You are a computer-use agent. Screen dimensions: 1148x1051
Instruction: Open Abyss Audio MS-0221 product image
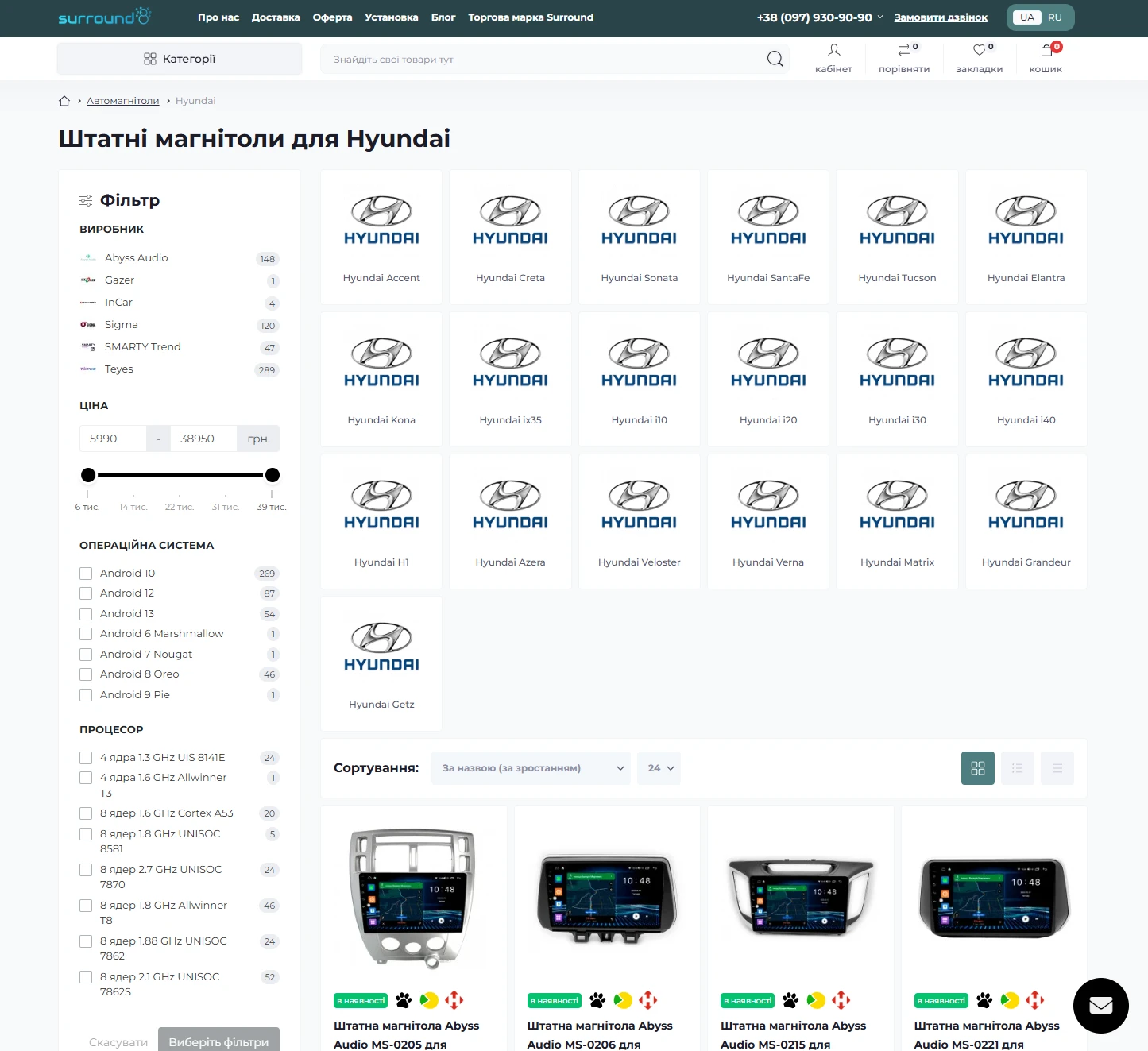[994, 898]
